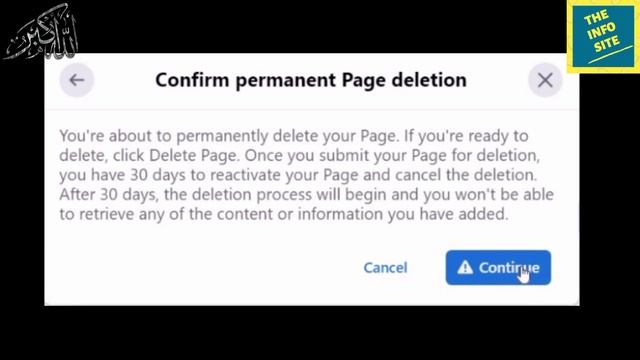This screenshot has width=640, height=360.
Task: Click the words 'cancel the deletion' in text
Action: 466,175
